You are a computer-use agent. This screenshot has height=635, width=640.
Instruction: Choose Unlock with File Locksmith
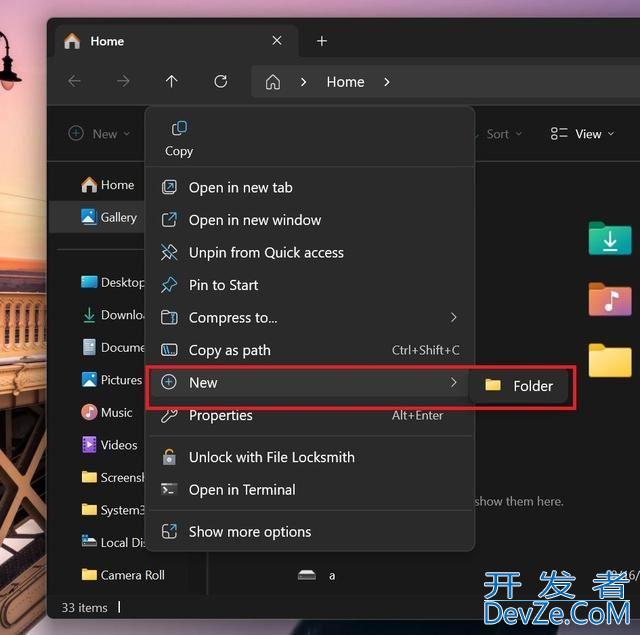tap(271, 457)
